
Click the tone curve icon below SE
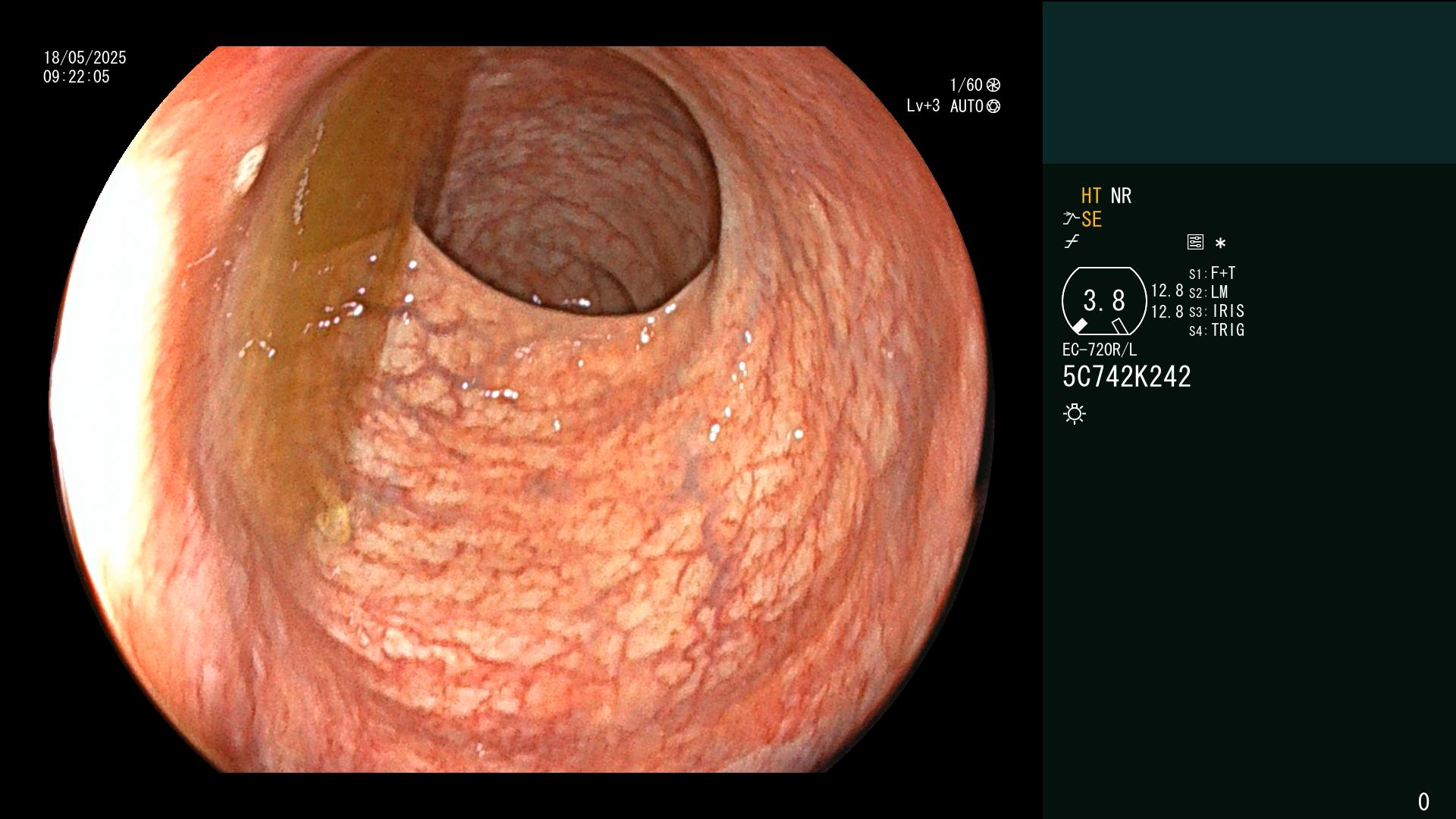coord(1072,243)
